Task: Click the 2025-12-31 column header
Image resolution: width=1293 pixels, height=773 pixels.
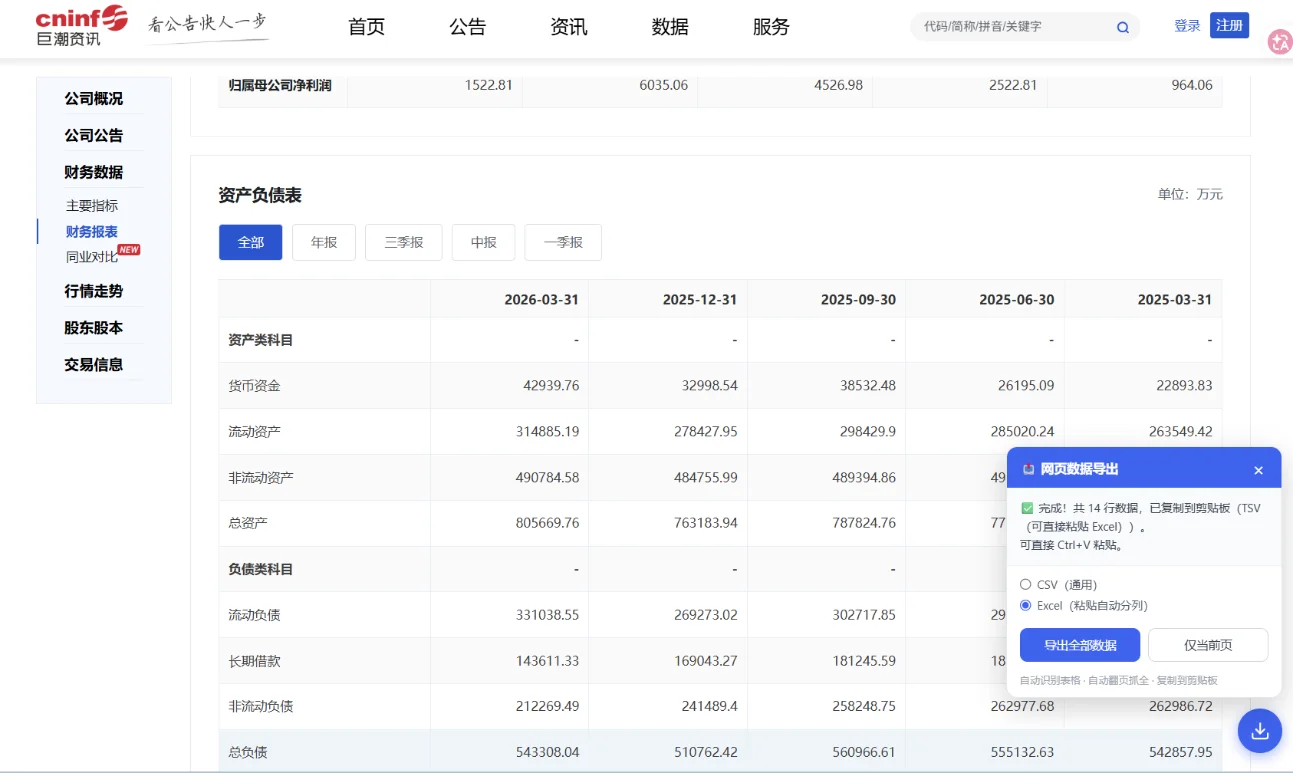Action: click(700, 300)
